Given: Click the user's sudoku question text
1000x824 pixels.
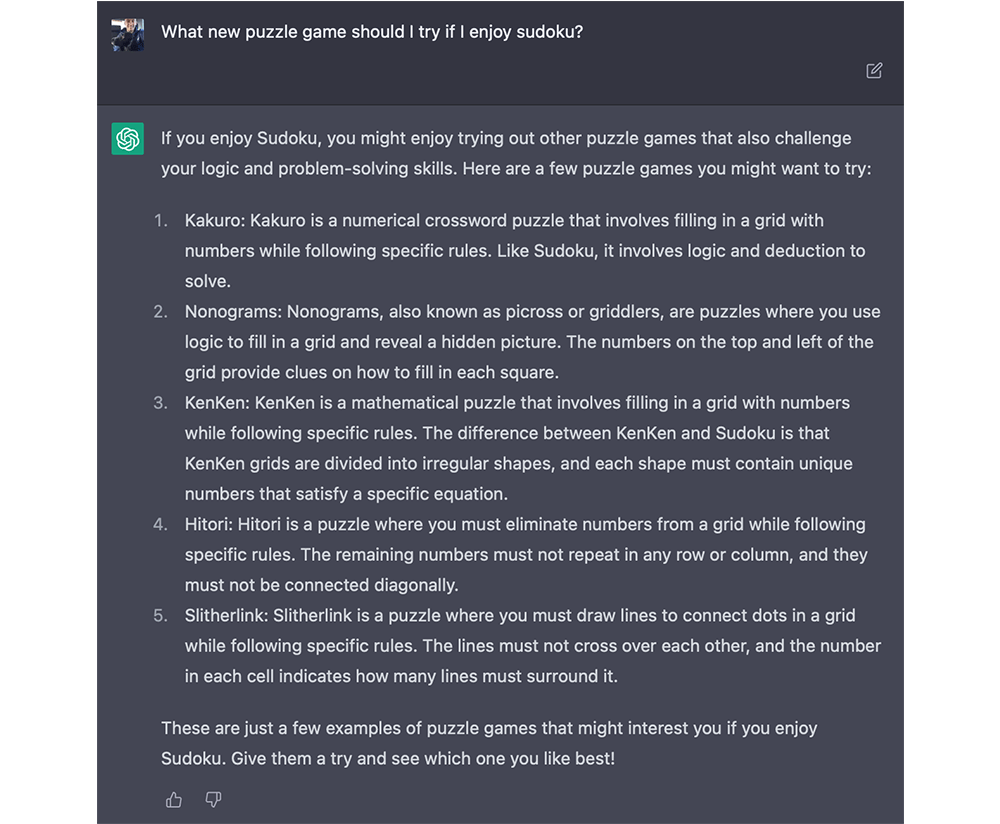Looking at the screenshot, I should [372, 32].
